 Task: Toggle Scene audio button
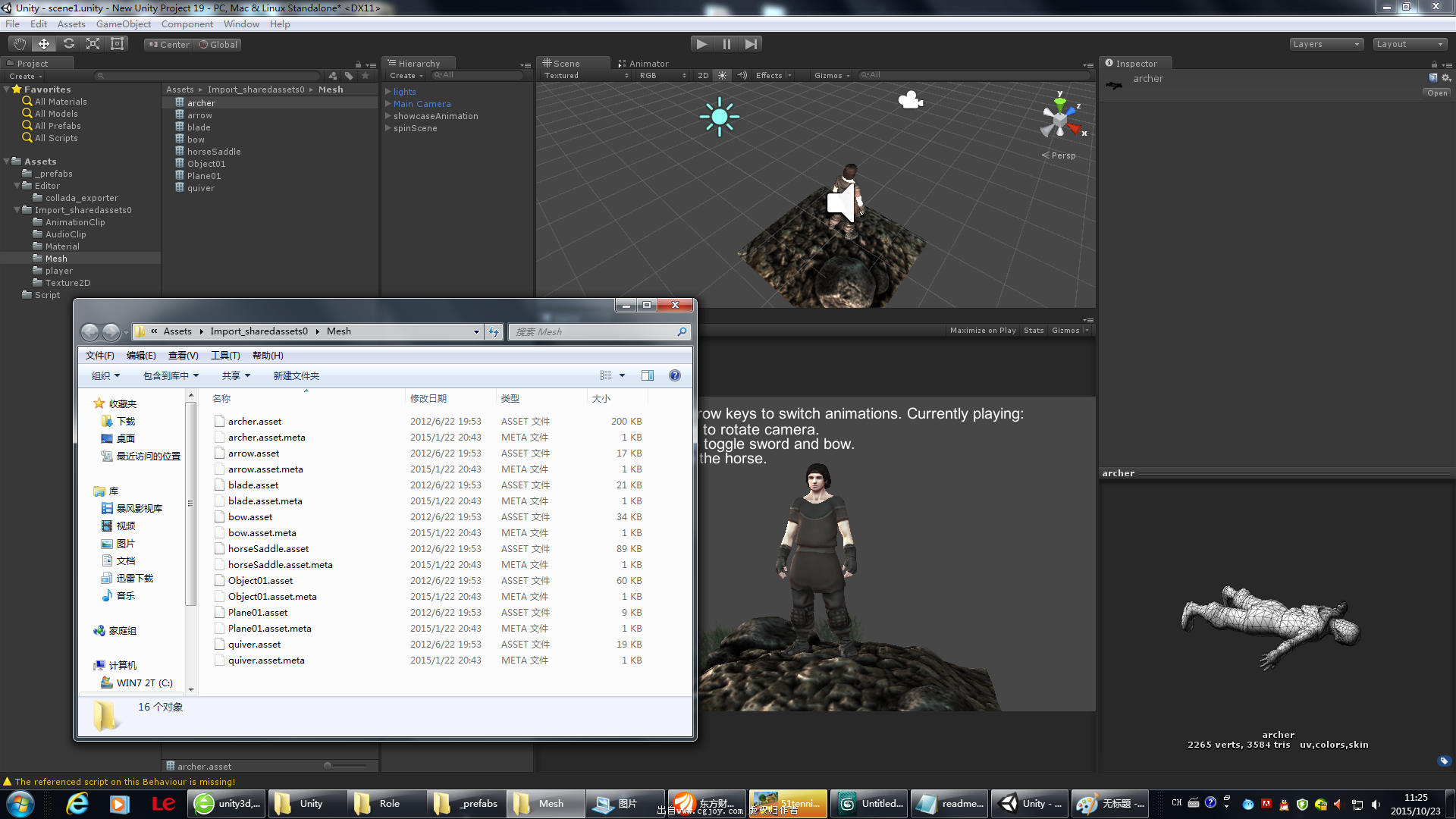pyautogui.click(x=742, y=75)
